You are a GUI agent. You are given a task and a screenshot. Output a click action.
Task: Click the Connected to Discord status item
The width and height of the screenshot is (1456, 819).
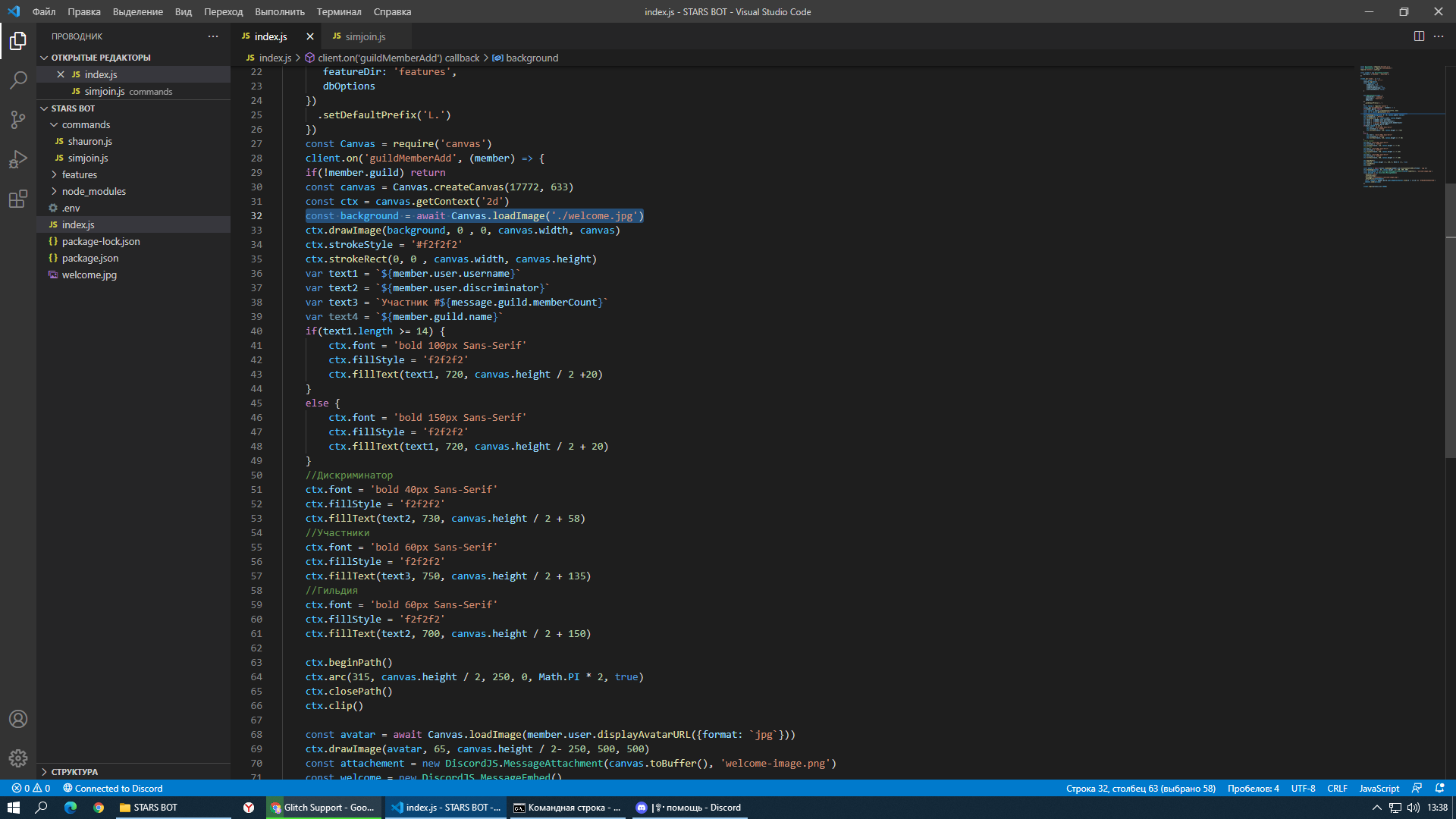click(x=112, y=788)
